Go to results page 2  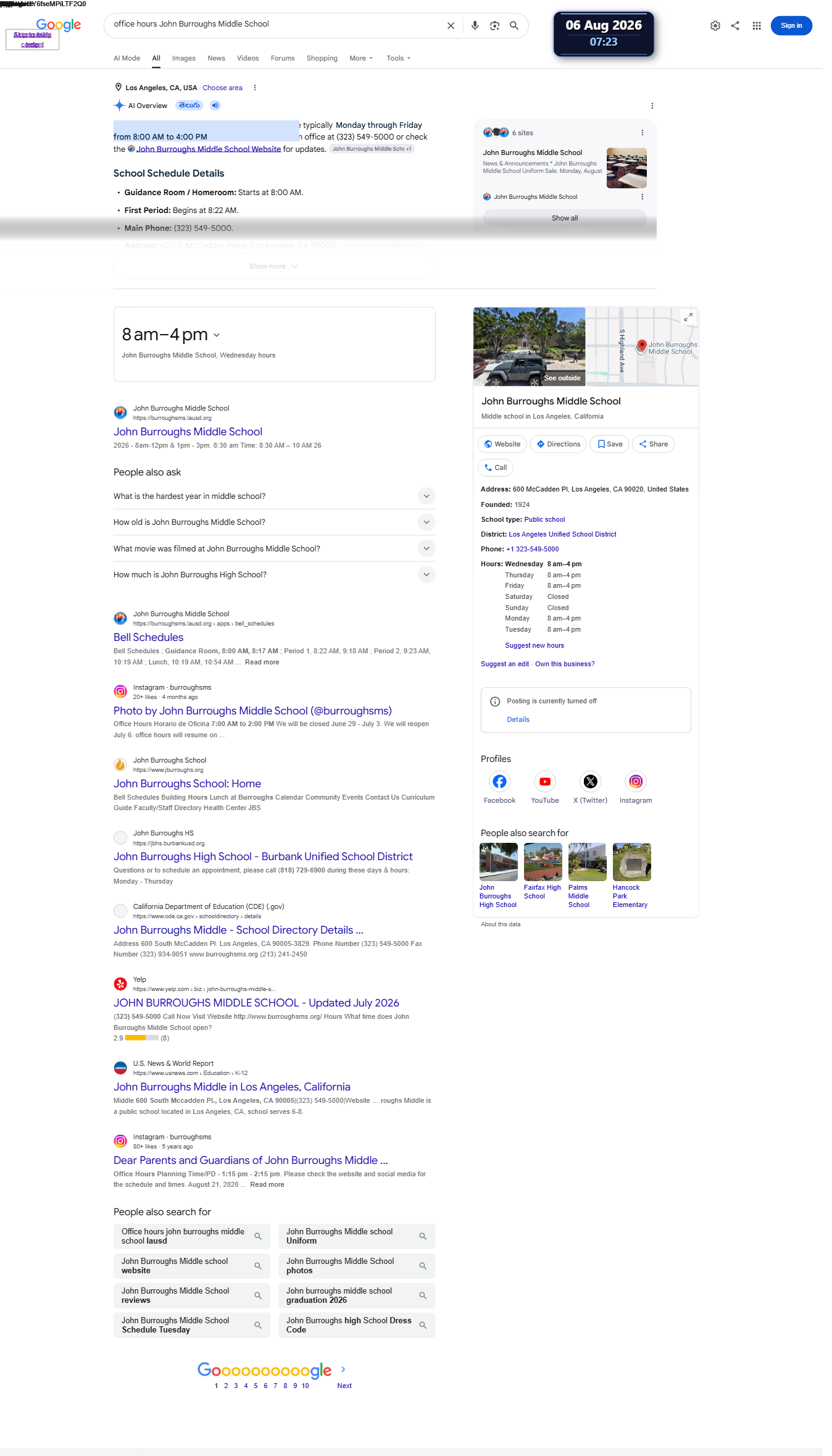[x=226, y=1386]
